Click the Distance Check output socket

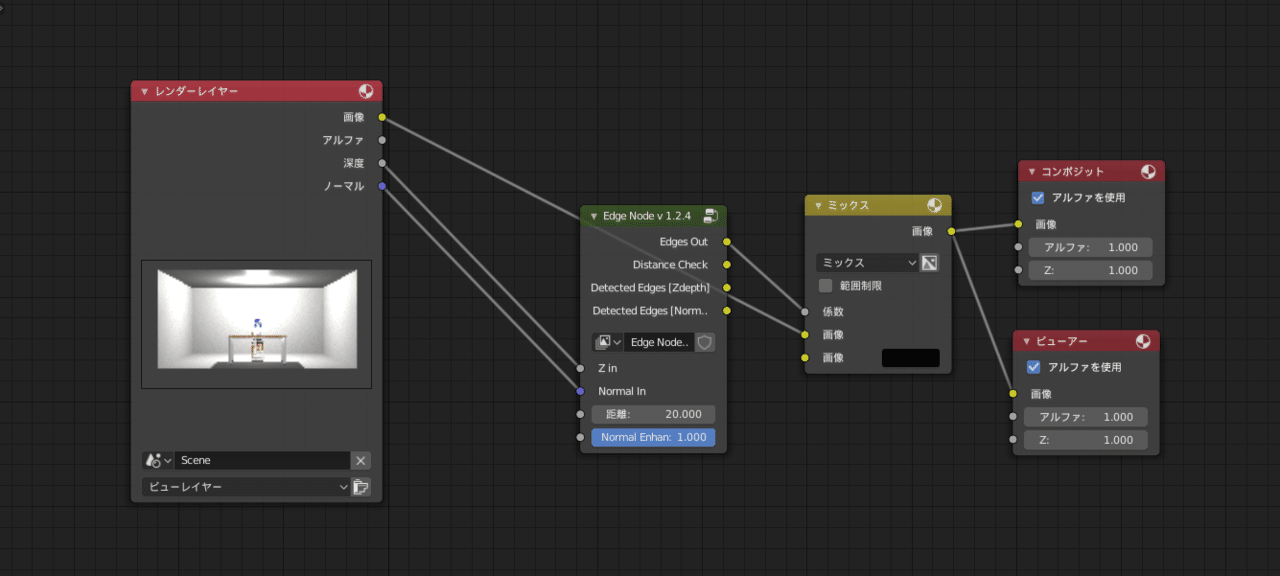(726, 265)
